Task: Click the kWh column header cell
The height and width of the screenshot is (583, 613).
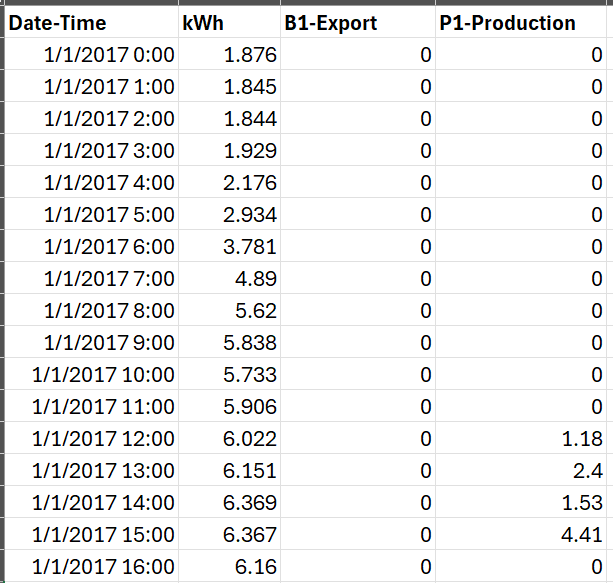Action: click(229, 23)
